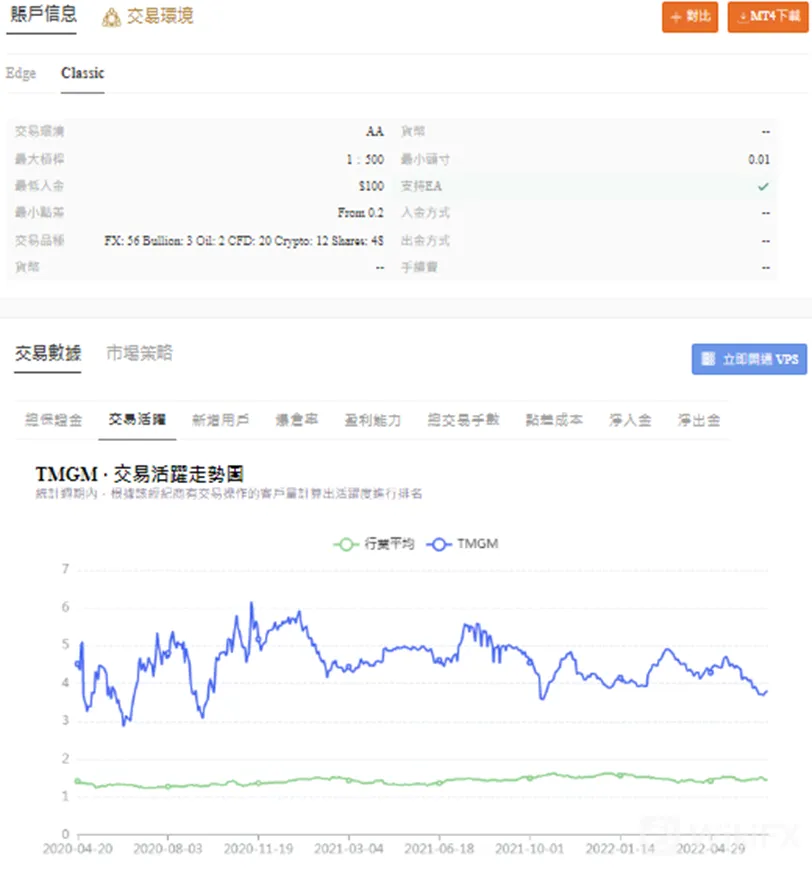Click the $100 minimum deposit value
The width and height of the screenshot is (812, 873).
coord(371,186)
